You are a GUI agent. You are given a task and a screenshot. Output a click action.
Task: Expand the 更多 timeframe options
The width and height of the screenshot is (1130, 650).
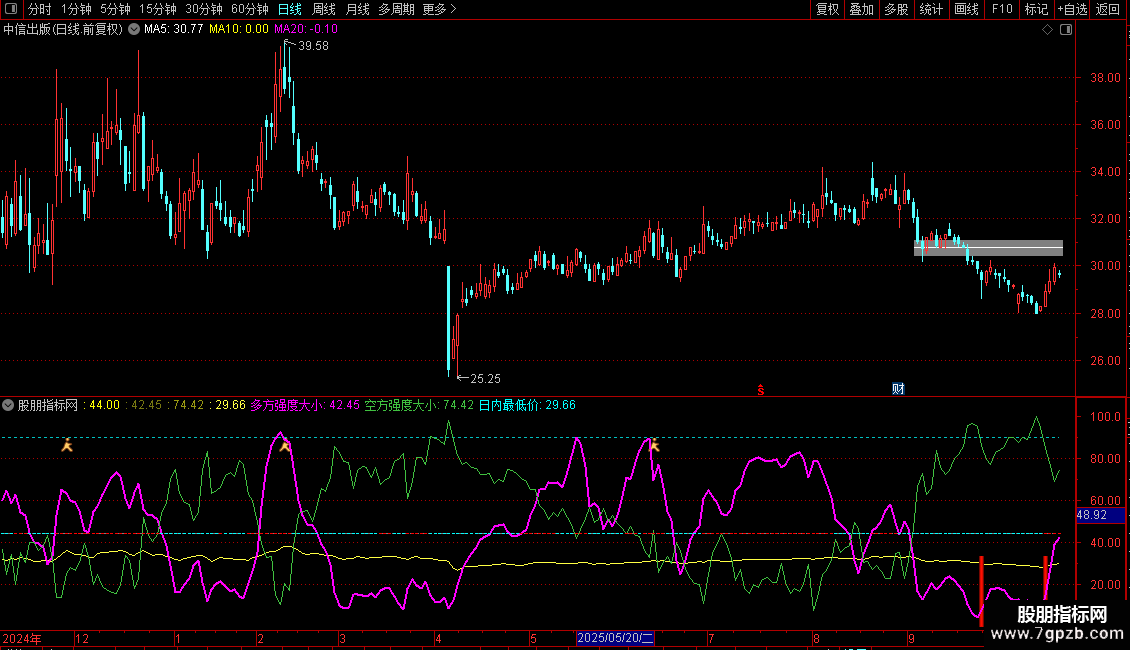point(439,9)
